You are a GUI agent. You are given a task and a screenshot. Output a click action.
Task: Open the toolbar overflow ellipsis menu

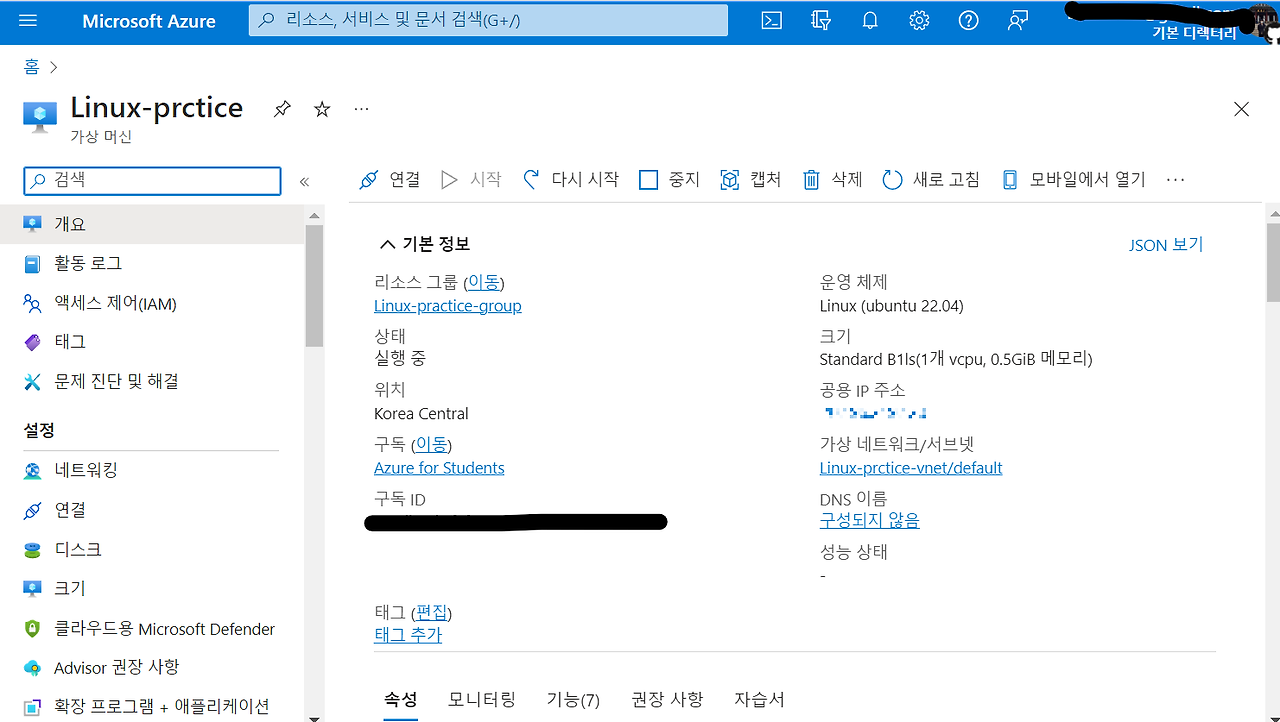click(1175, 180)
